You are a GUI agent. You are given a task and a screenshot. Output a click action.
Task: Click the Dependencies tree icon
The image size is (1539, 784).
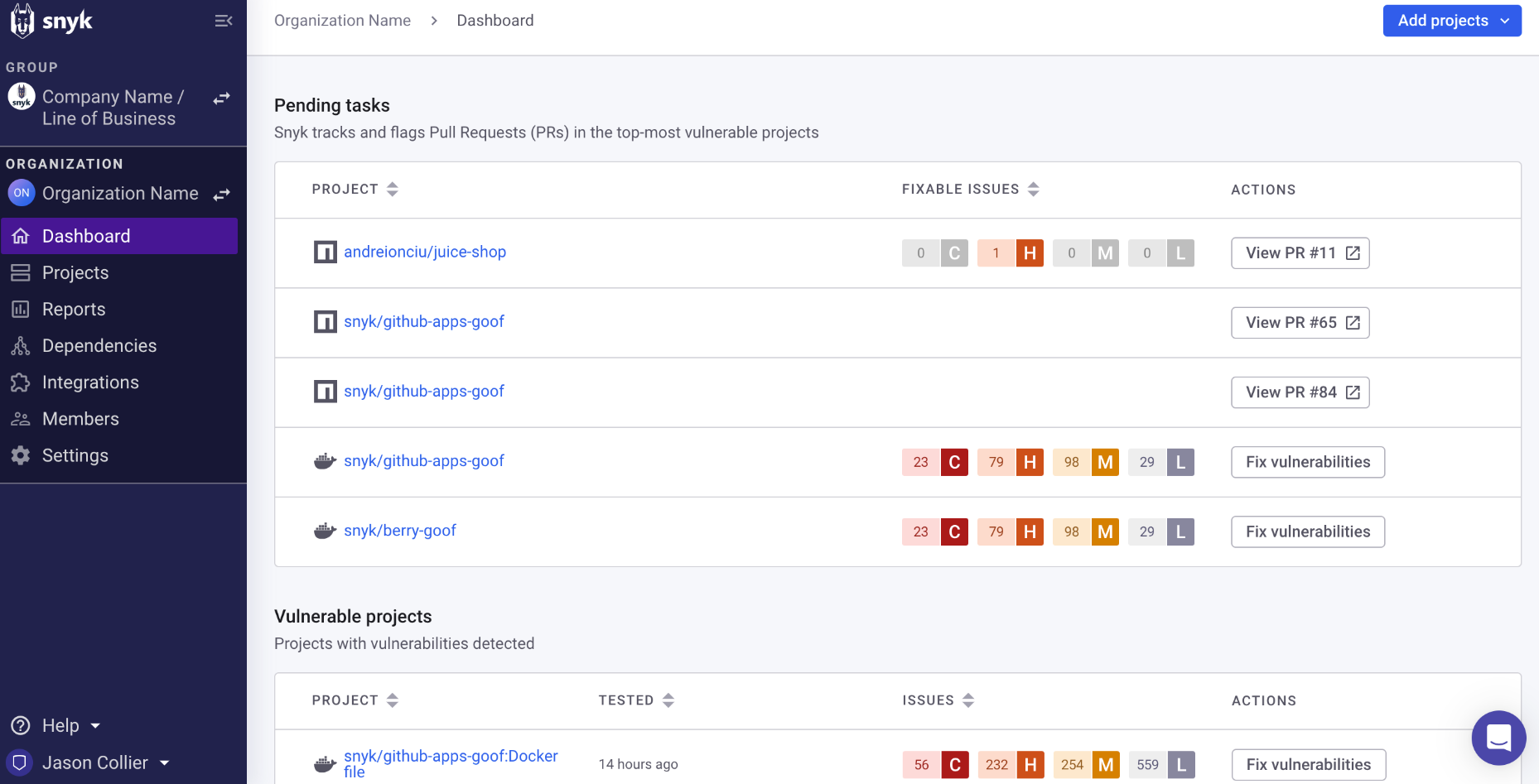point(21,345)
